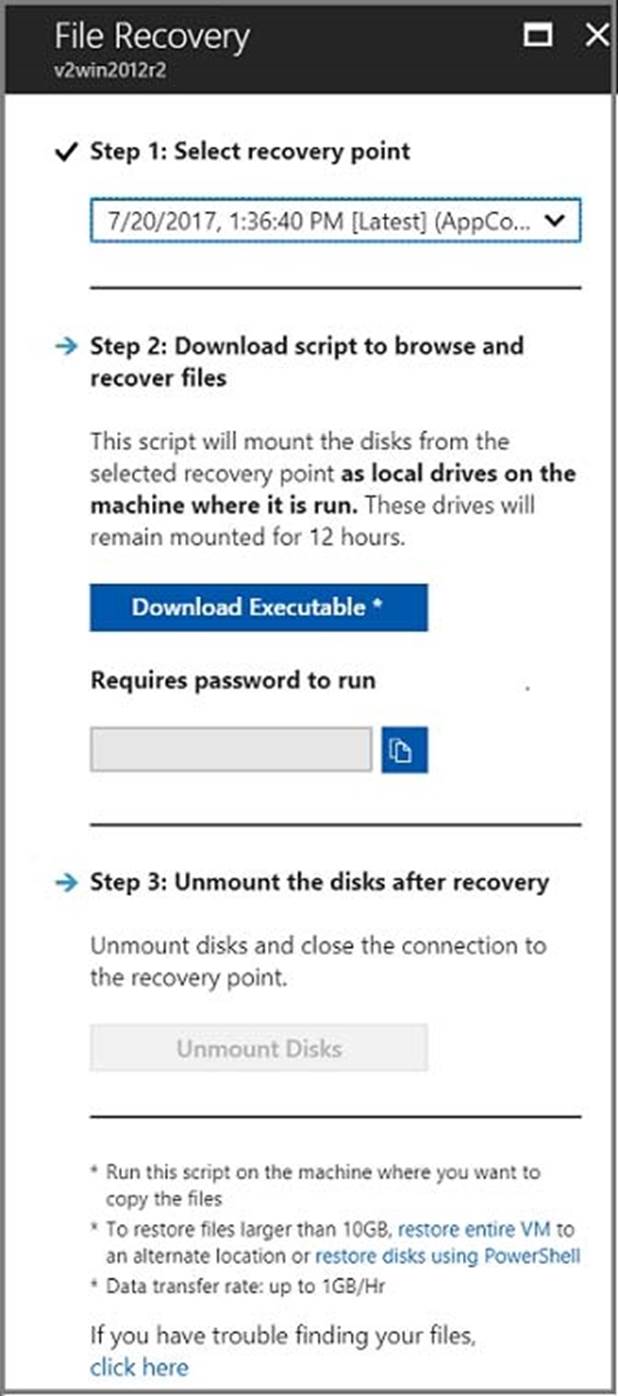This screenshot has height=1396, width=618.
Task: Follow the restore disks using PowerShell link
Action: [x=447, y=1256]
